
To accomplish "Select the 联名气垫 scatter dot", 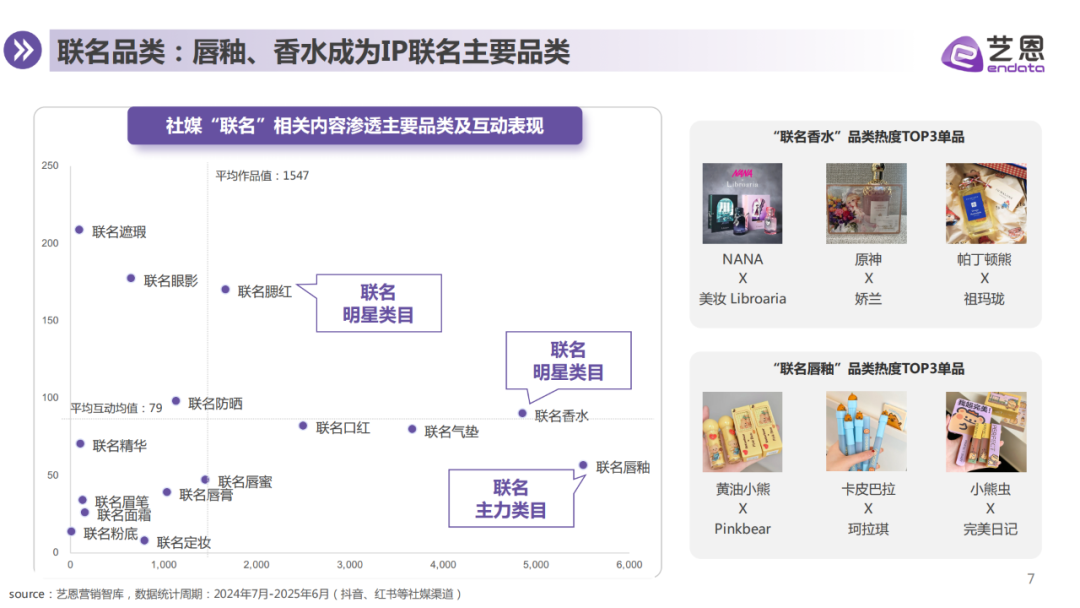I will click(412, 429).
